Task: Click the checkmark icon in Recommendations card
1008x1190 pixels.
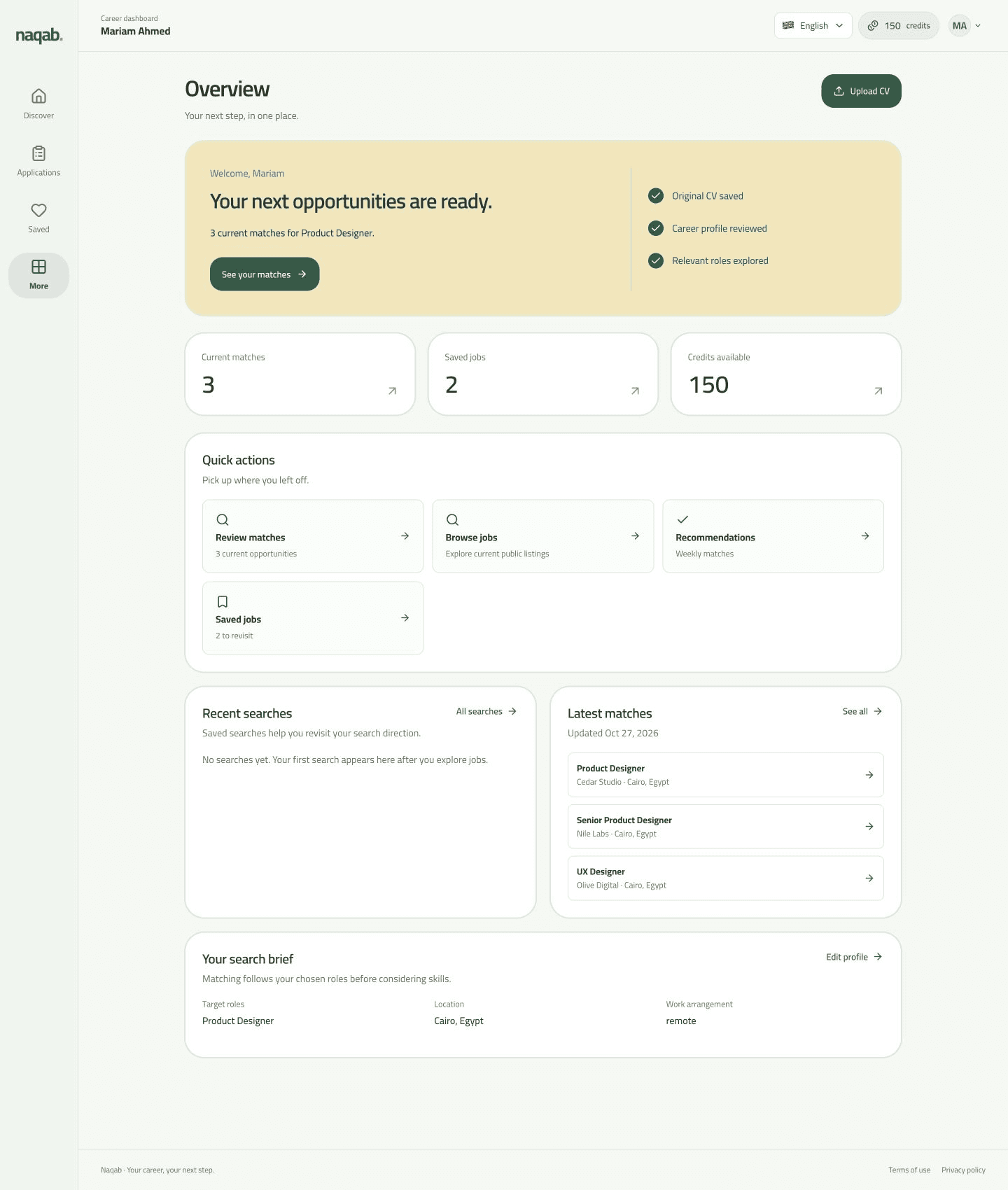Action: pos(682,519)
